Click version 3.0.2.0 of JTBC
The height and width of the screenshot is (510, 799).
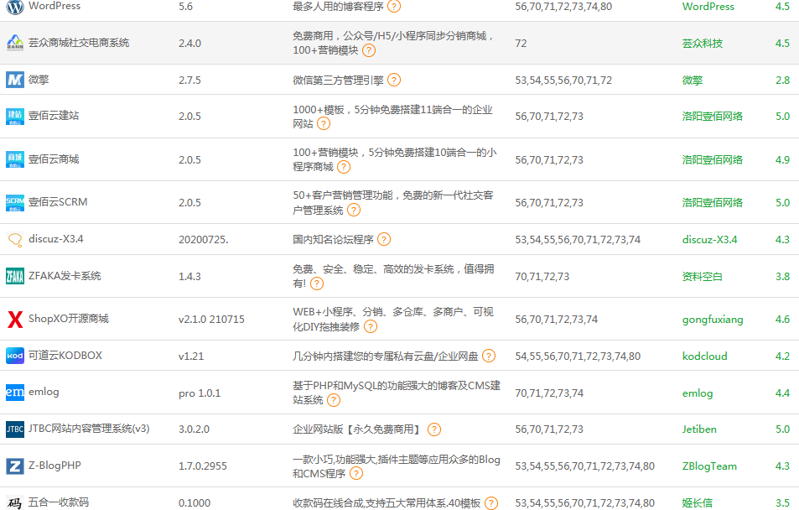(x=194, y=429)
